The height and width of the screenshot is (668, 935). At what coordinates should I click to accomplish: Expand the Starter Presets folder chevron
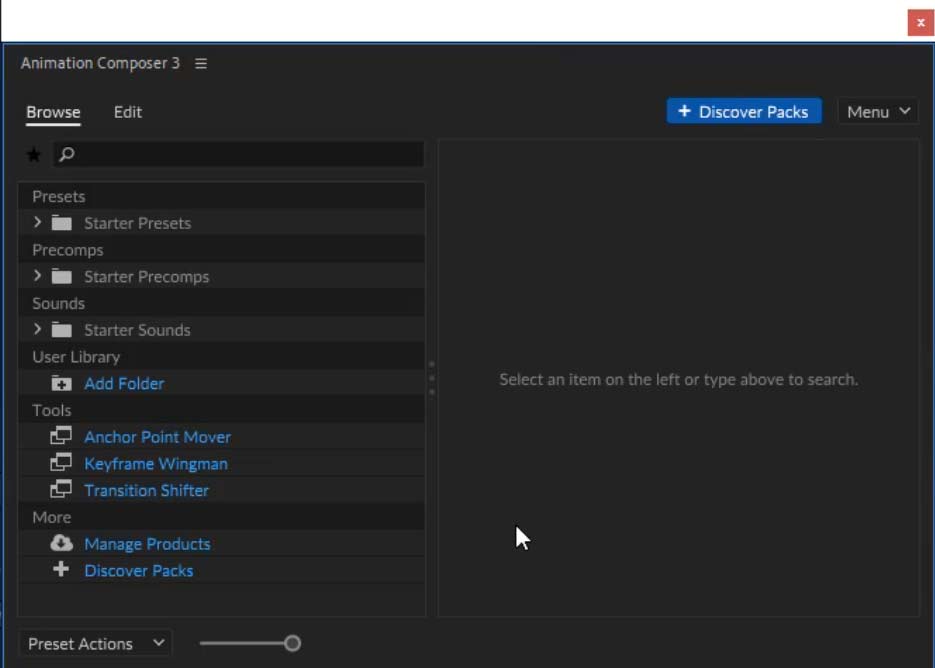click(x=37, y=222)
